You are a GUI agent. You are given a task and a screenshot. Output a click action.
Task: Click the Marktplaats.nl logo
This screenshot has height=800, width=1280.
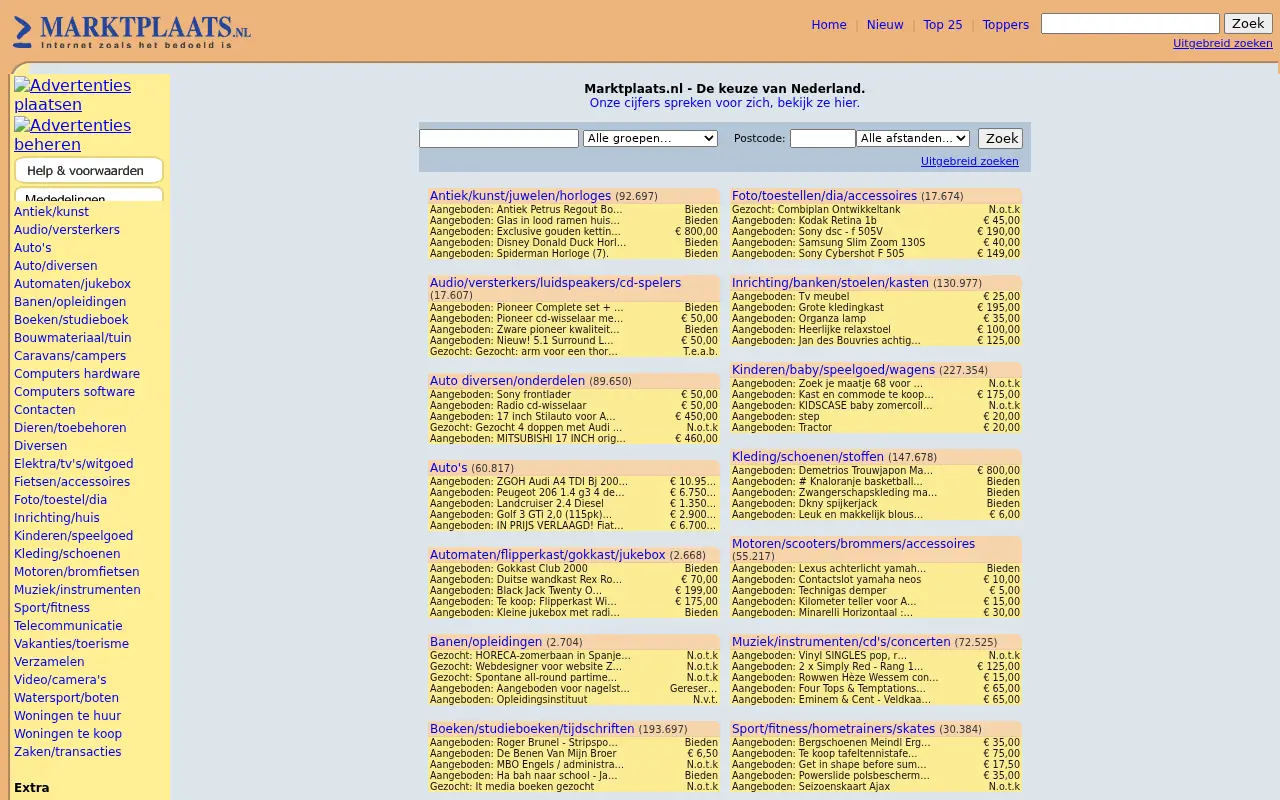click(132, 32)
